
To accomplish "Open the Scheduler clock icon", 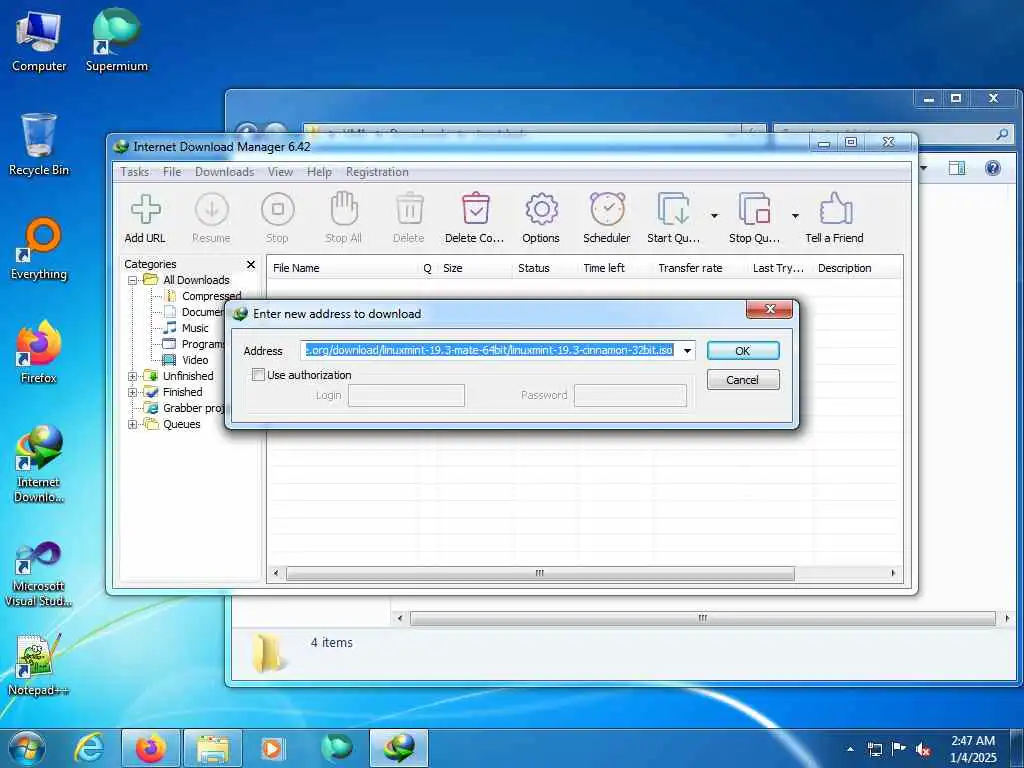I will (x=607, y=209).
